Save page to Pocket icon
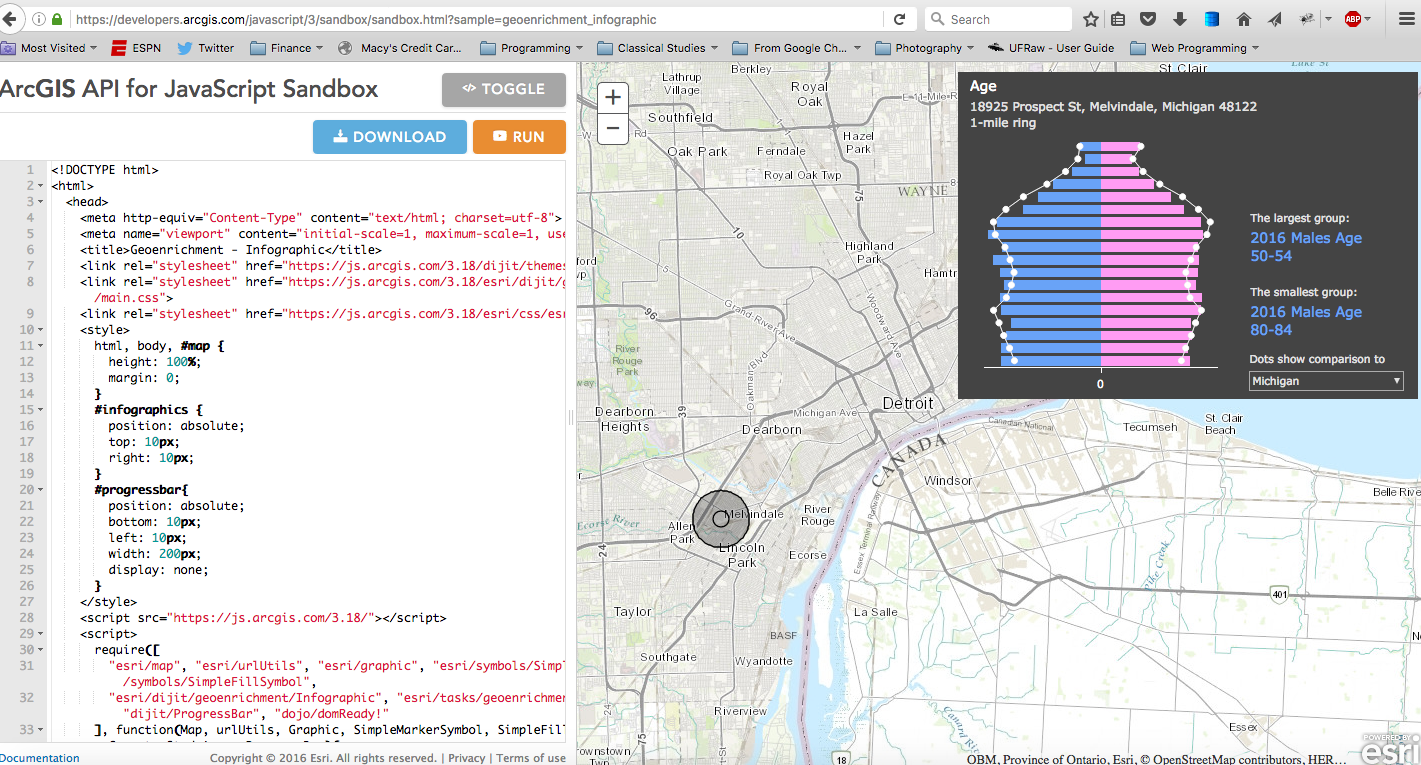Viewport: 1421px width, 765px height. (x=1149, y=19)
